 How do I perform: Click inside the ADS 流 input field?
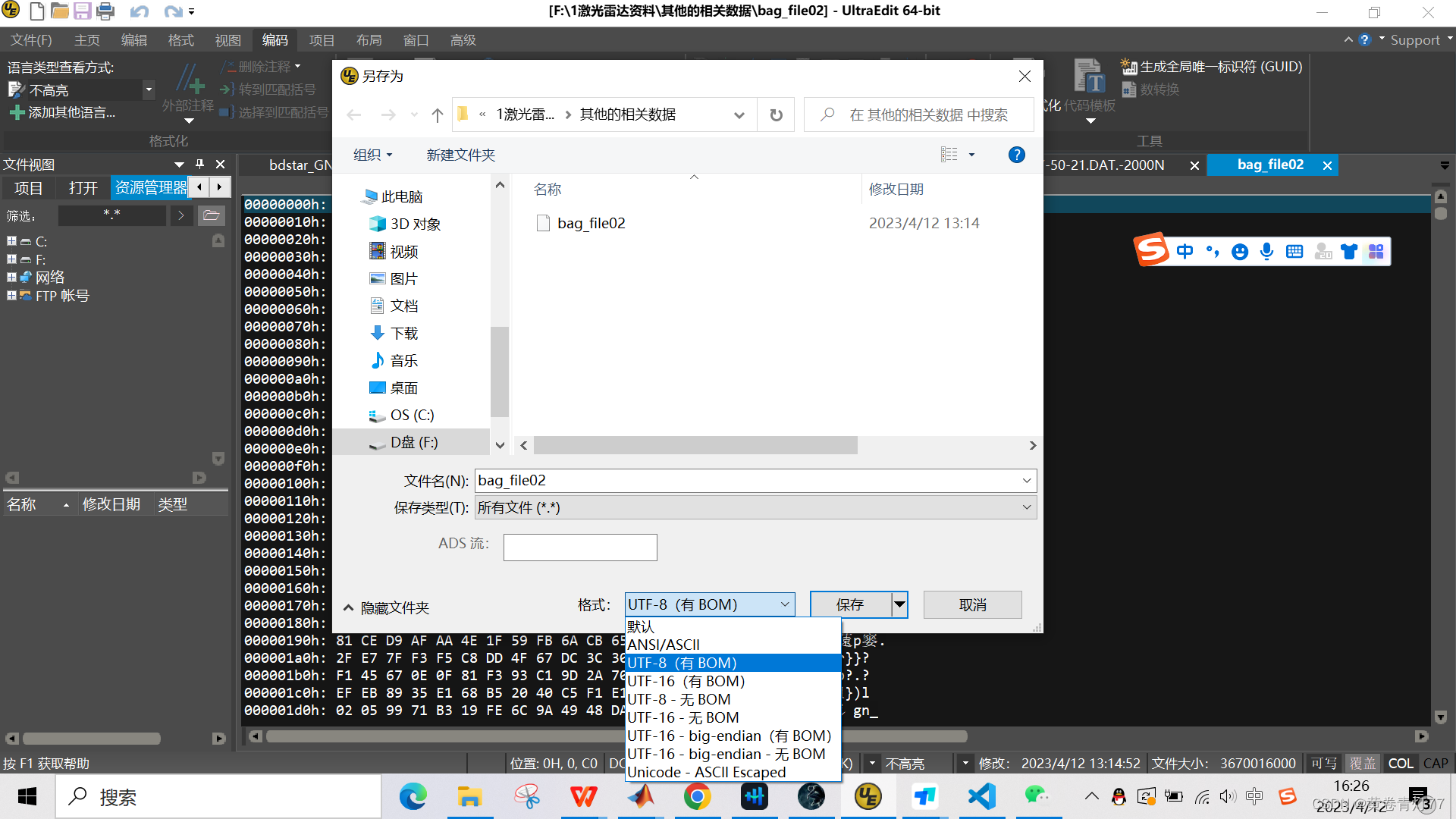[x=580, y=547]
